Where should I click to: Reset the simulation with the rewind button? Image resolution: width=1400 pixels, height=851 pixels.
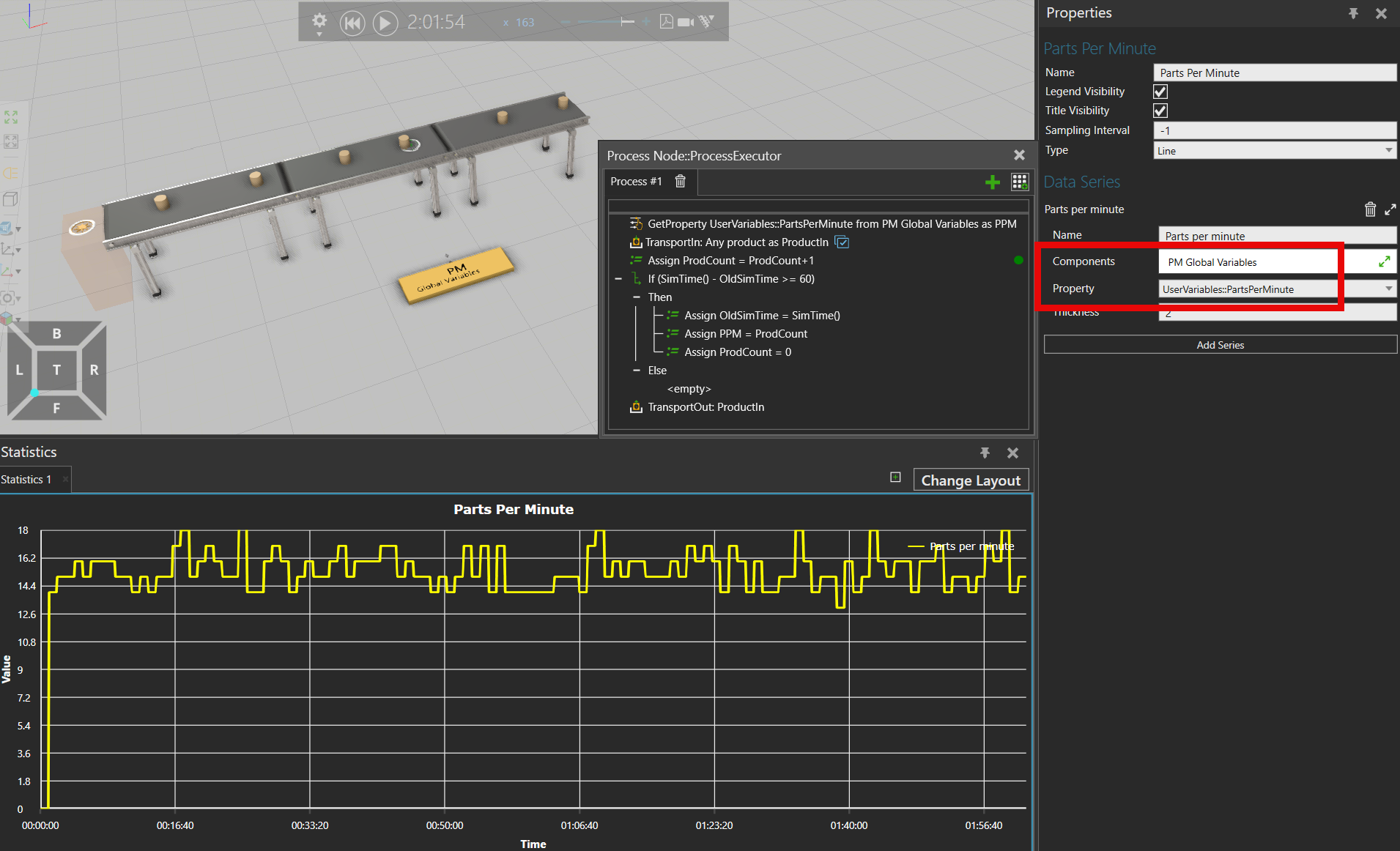click(x=352, y=23)
